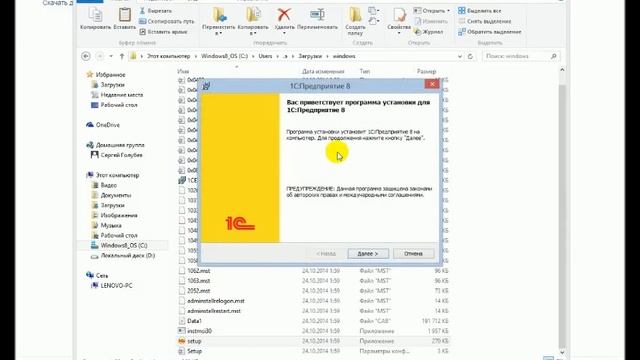Open the address bar history dropdown
This screenshot has height=360, width=640.
click(460, 56)
